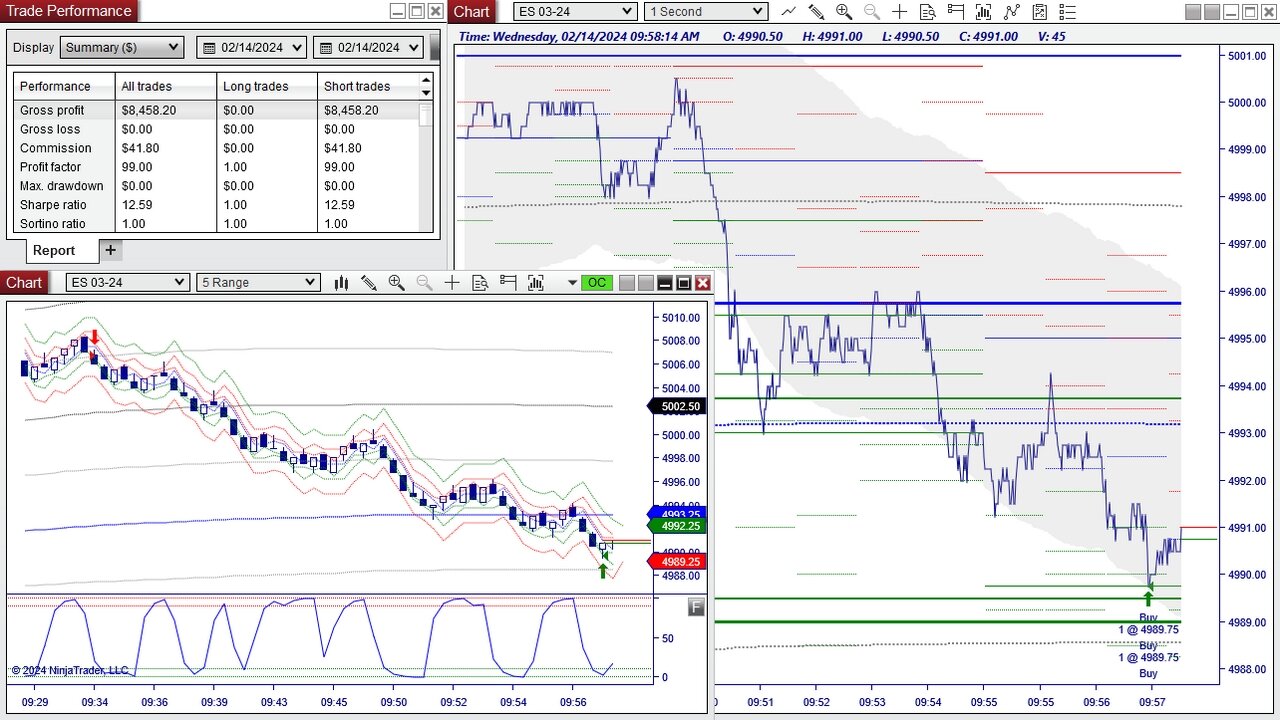This screenshot has height=720, width=1280.
Task: Click the F button on indicator panel
Action: (696, 607)
